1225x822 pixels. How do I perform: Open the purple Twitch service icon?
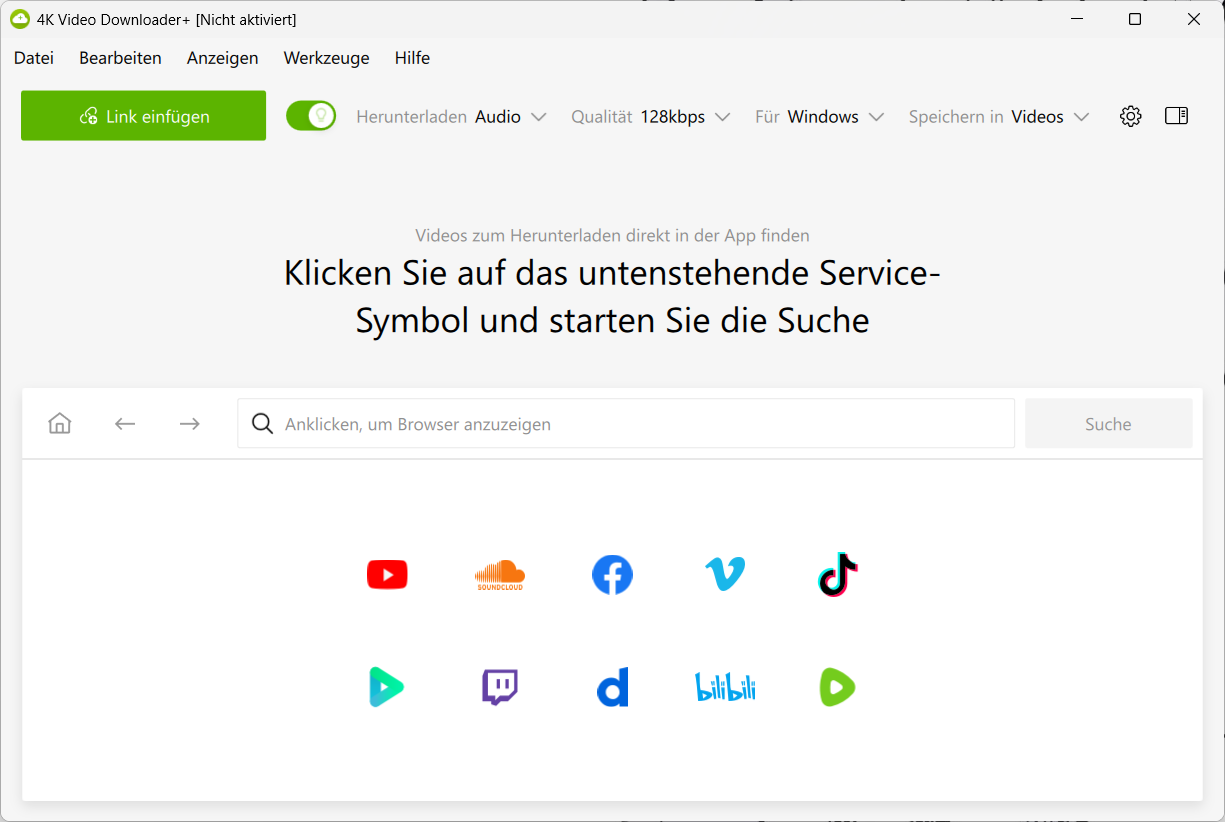[500, 688]
